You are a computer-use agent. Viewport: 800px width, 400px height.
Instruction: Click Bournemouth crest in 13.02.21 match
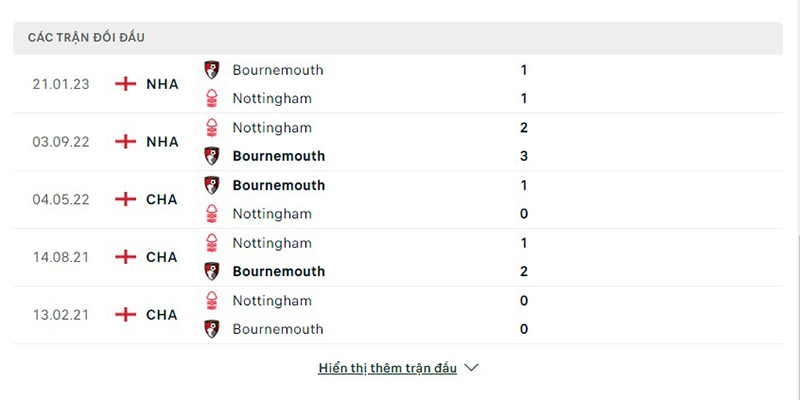(212, 329)
